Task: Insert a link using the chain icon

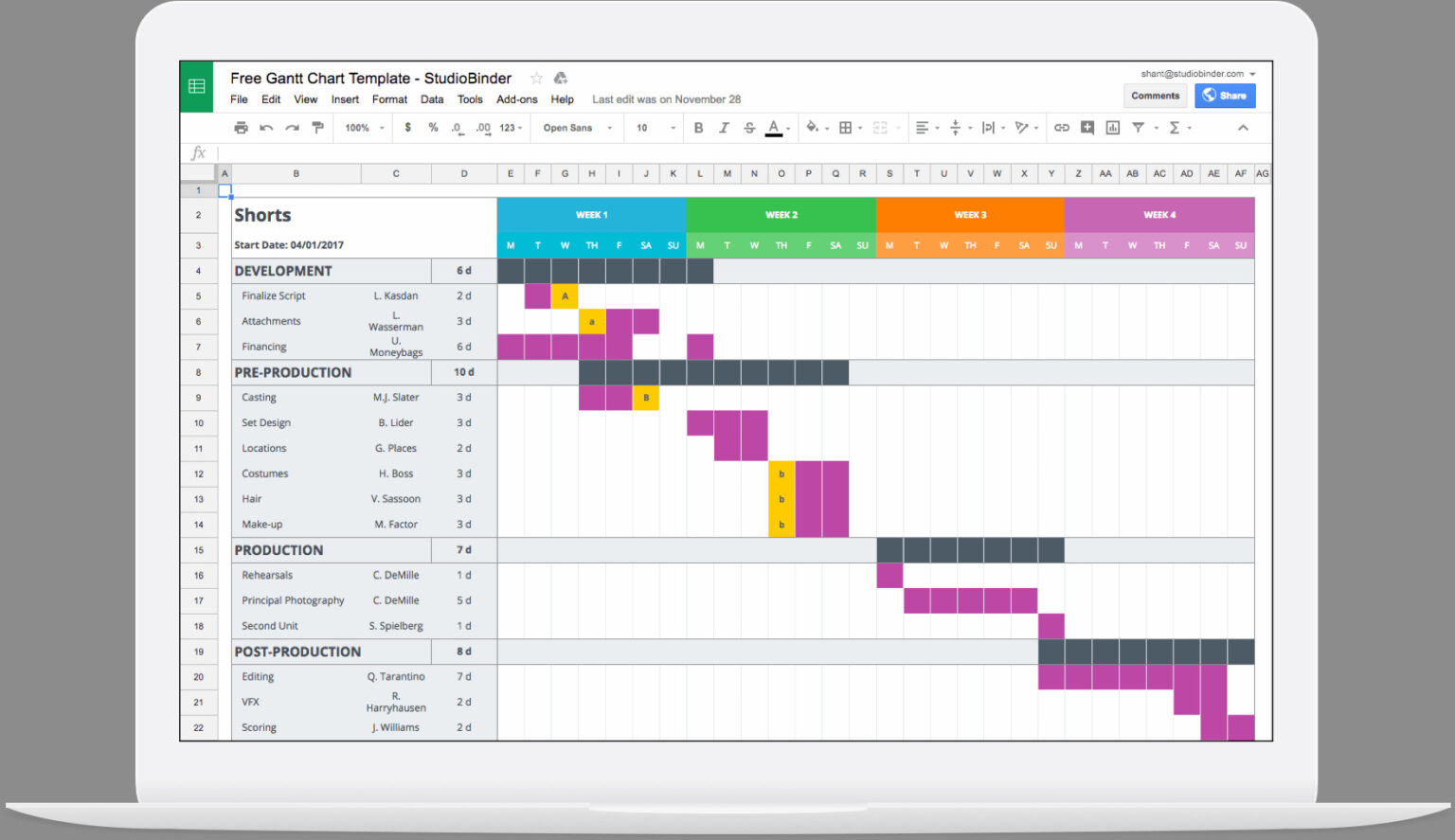Action: tap(1062, 128)
